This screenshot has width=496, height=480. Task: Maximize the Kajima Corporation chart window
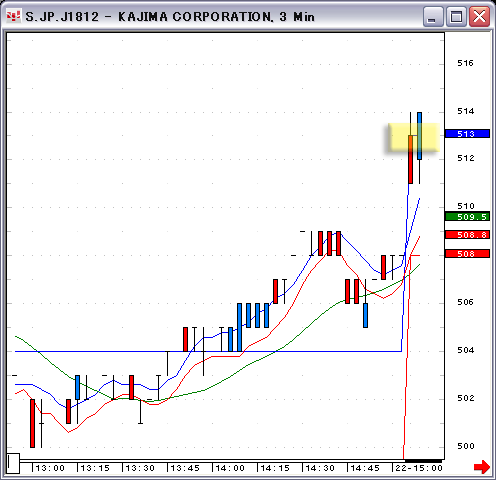[456, 16]
